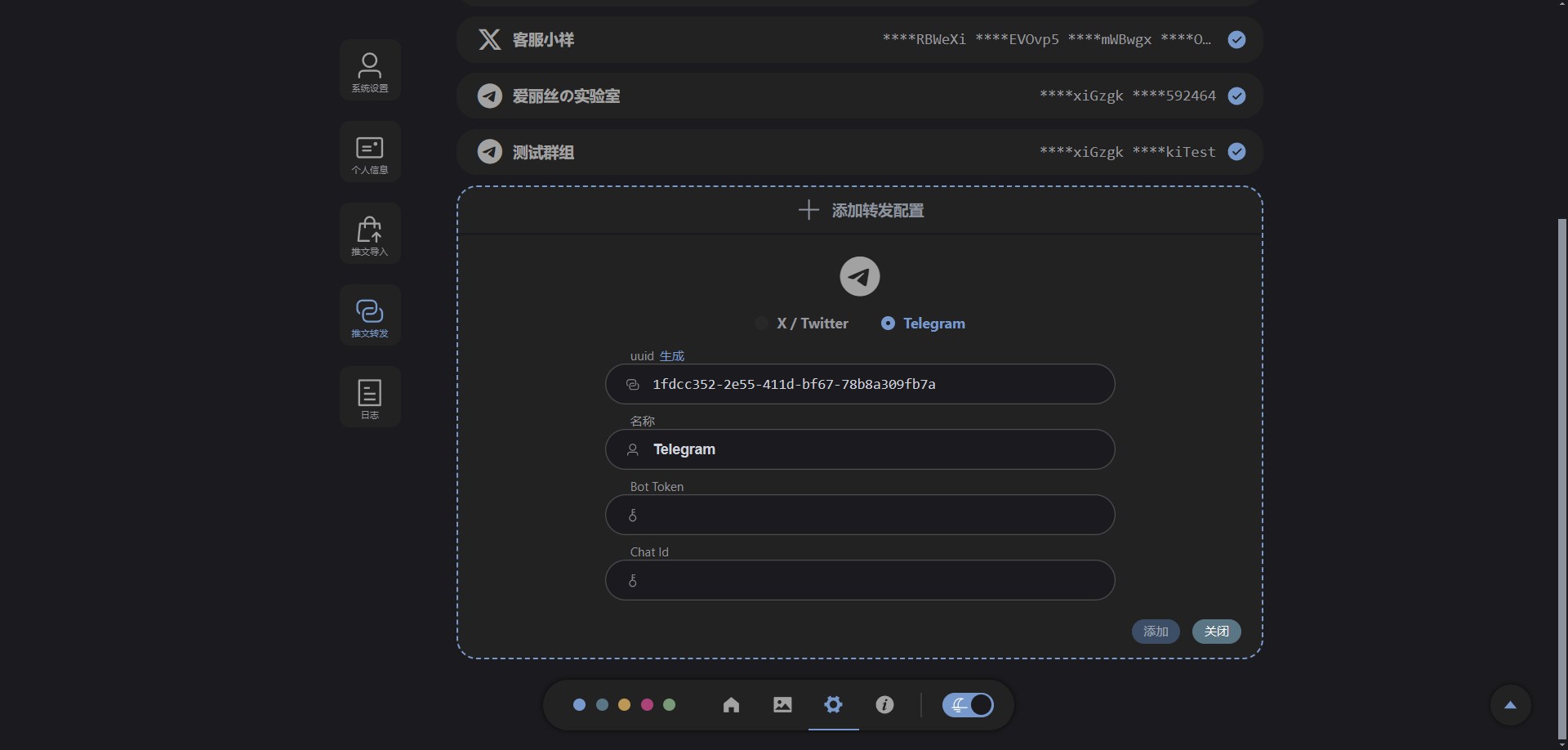Pick the pink theme color dot
Screen dimensions: 1568x750
pyautogui.click(x=647, y=705)
